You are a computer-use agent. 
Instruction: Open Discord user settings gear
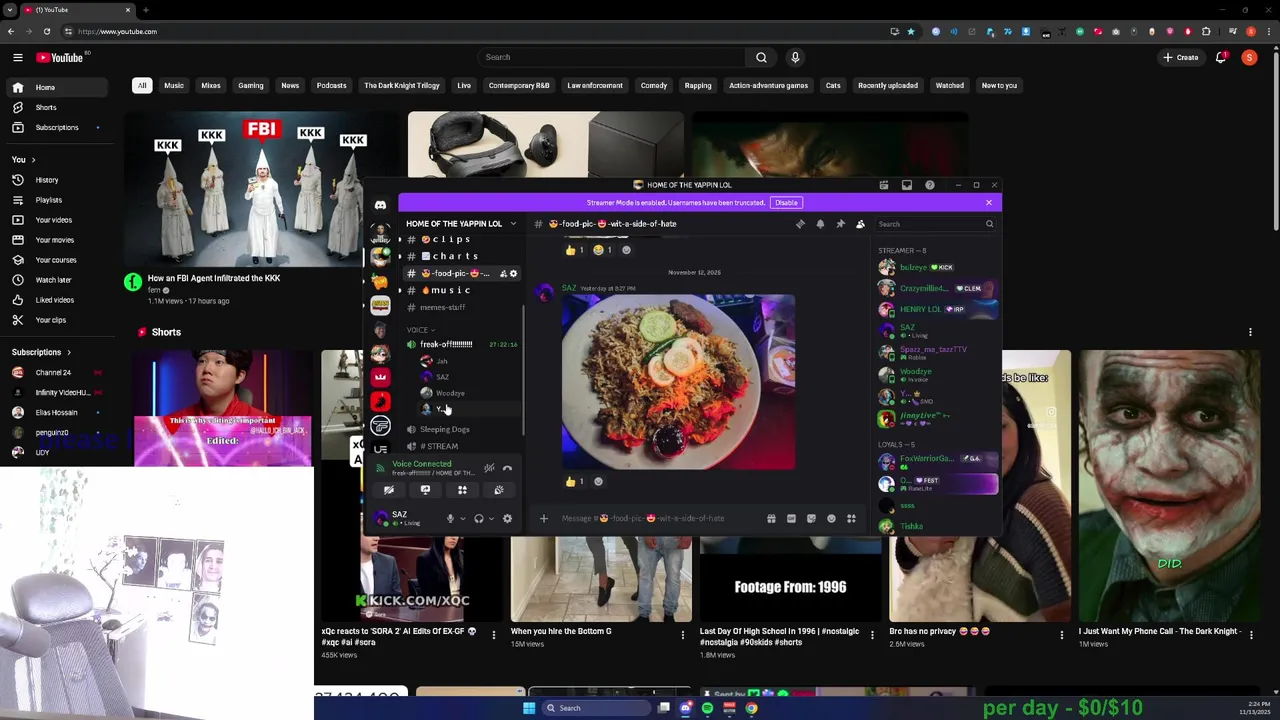[x=507, y=518]
